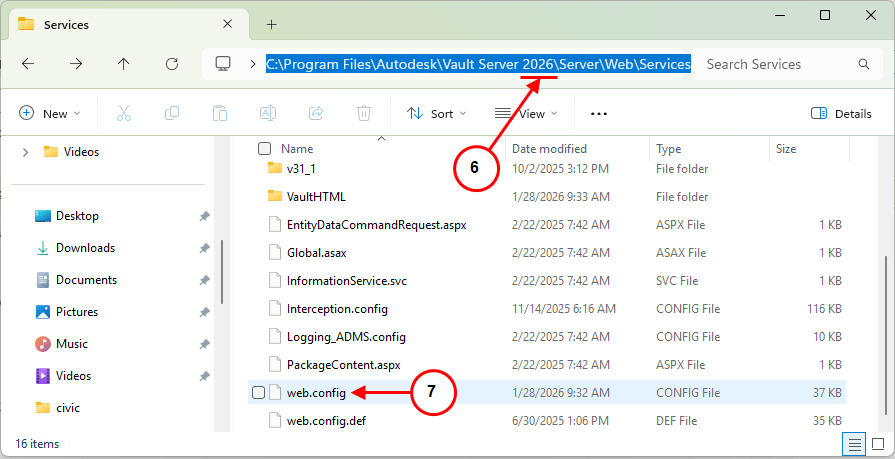Open the Sort dropdown menu
Viewport: 895px width, 459px height.
tap(437, 114)
